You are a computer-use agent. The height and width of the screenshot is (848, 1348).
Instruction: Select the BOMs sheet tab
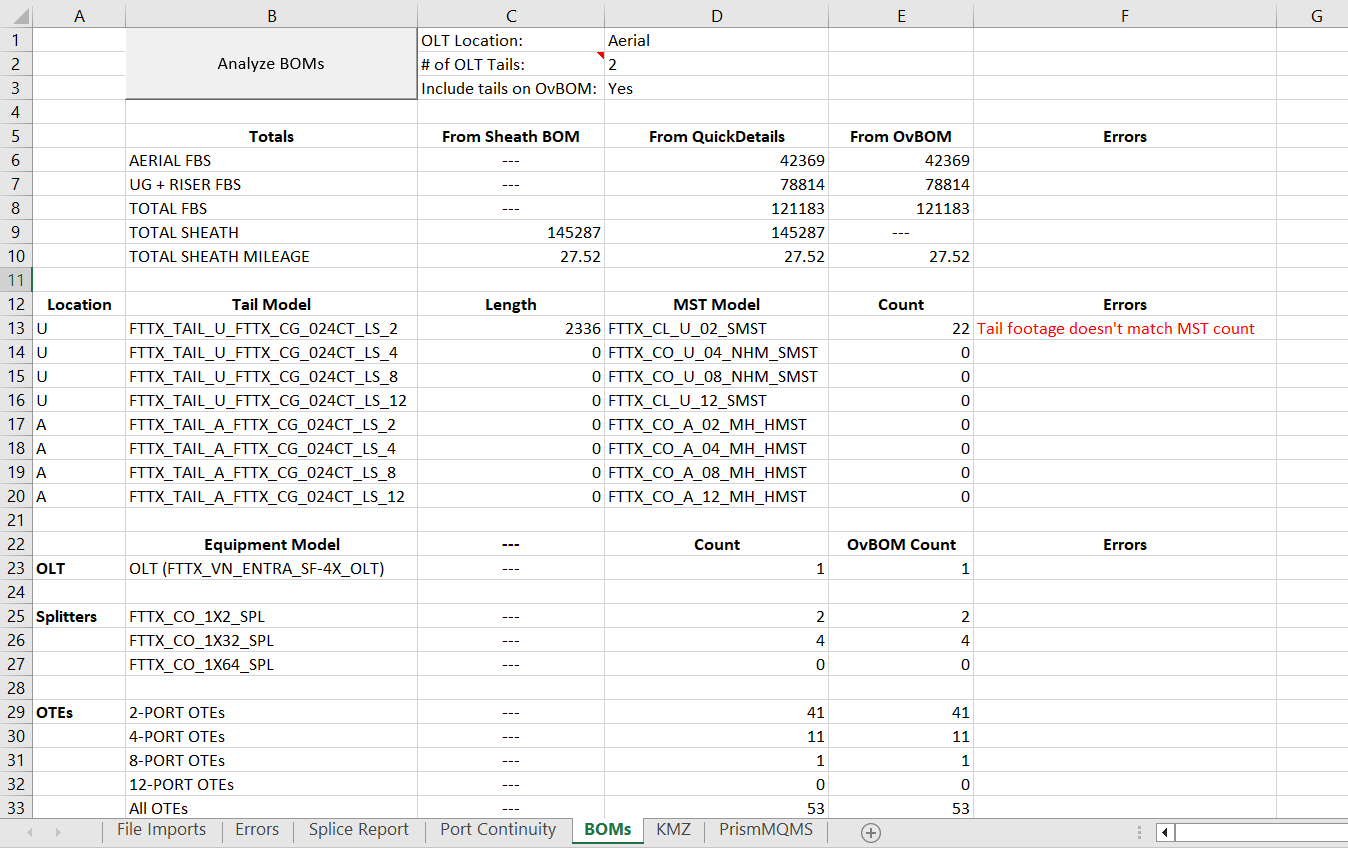tap(608, 830)
